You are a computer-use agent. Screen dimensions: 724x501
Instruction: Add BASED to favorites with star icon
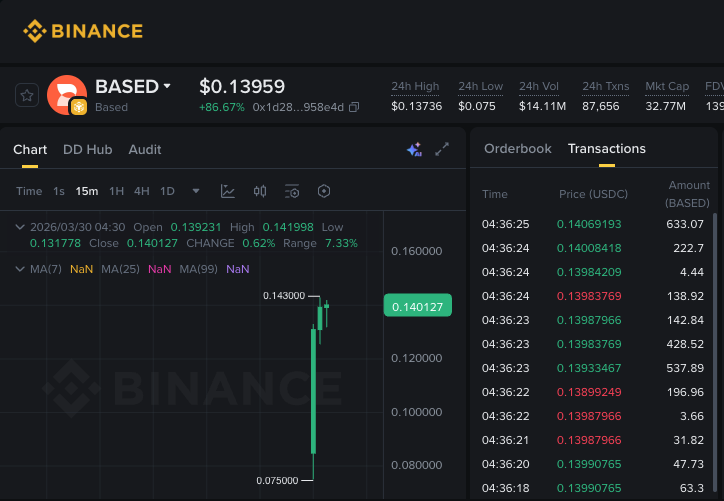pos(27,96)
